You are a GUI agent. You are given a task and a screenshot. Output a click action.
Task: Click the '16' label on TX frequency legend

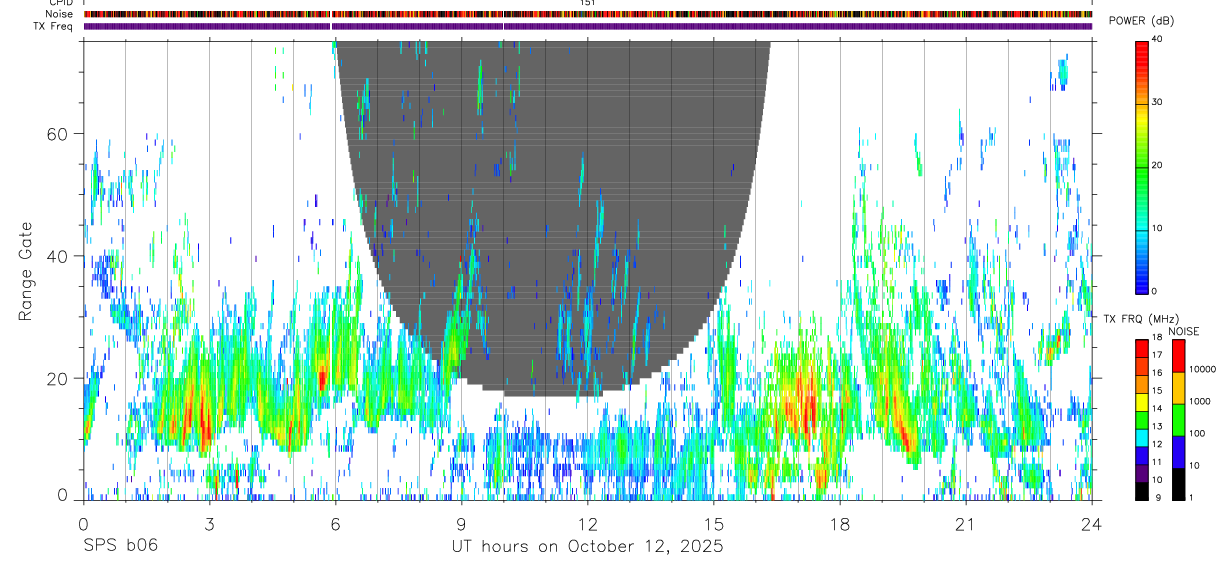(1157, 373)
